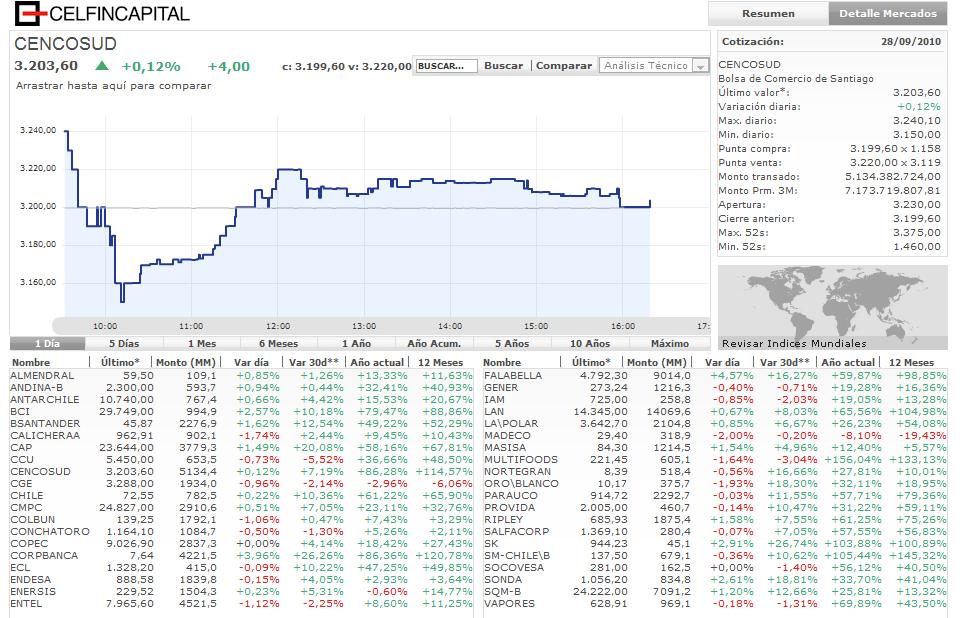Select the RIPLEY stock row
The image size is (973, 618).
click(x=715, y=519)
